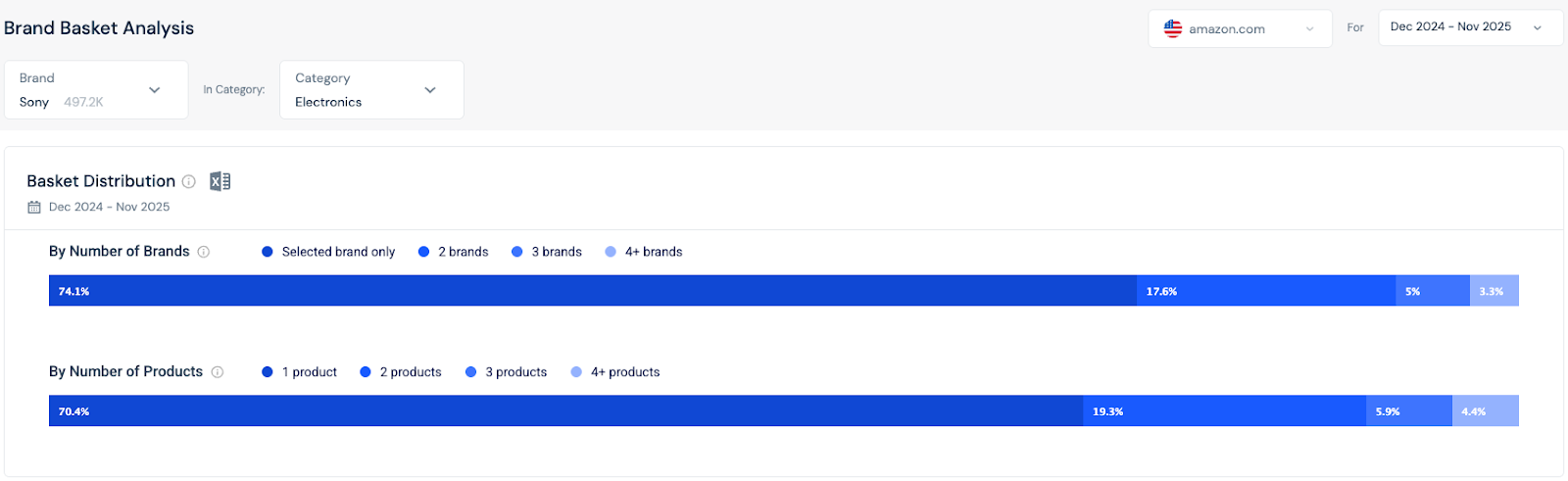Click the 'By Number of Products' label
Image resolution: width=1568 pixels, height=481 pixels.
[125, 372]
